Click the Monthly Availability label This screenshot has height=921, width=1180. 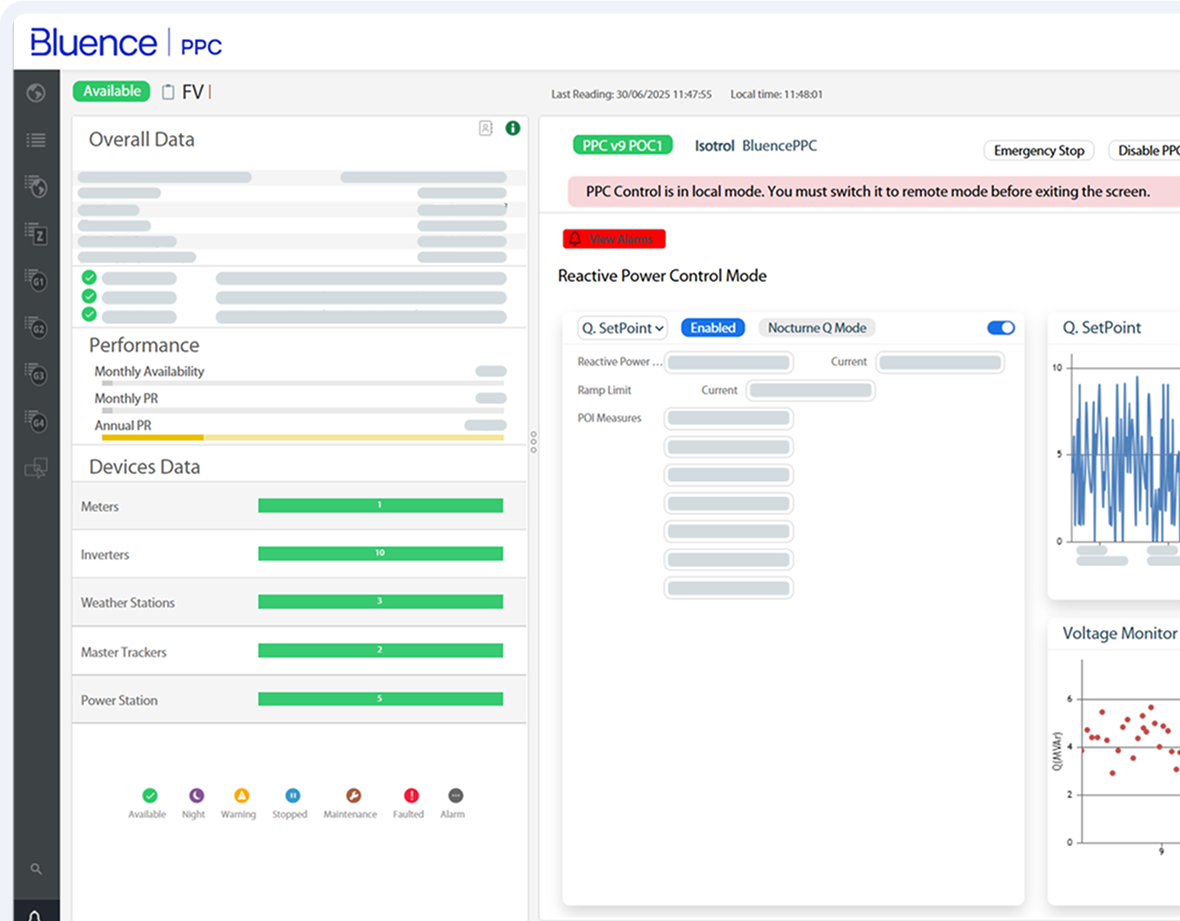[149, 372]
